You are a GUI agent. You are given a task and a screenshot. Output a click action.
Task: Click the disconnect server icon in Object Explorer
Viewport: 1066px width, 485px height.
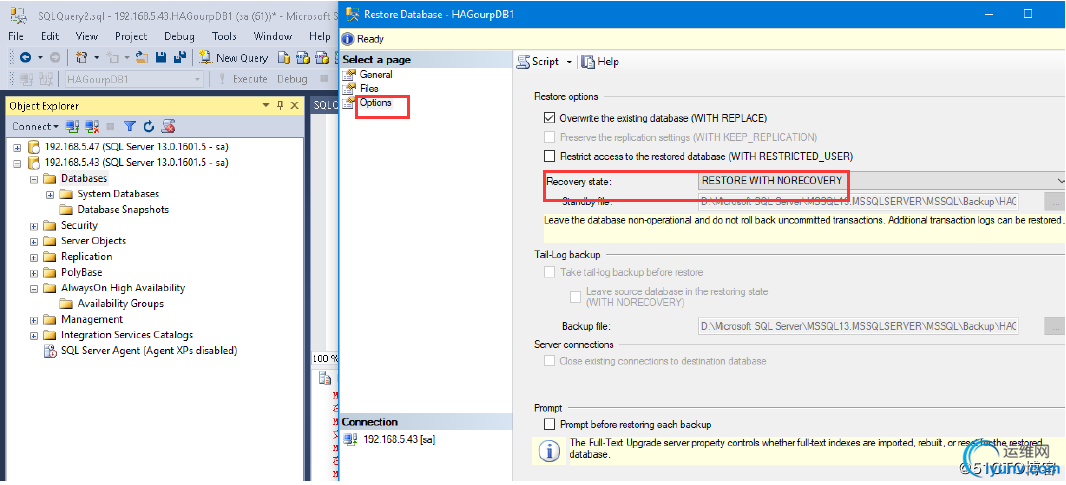tap(92, 126)
